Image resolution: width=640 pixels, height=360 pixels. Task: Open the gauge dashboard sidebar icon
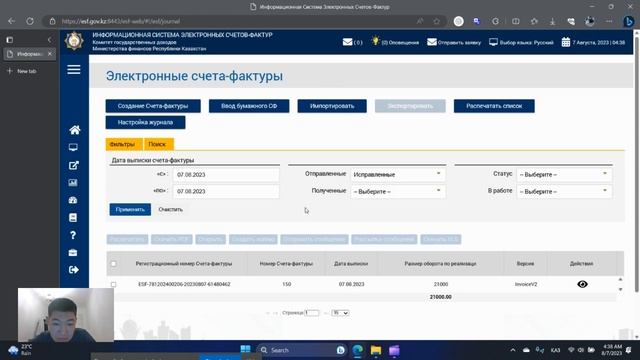point(73,200)
